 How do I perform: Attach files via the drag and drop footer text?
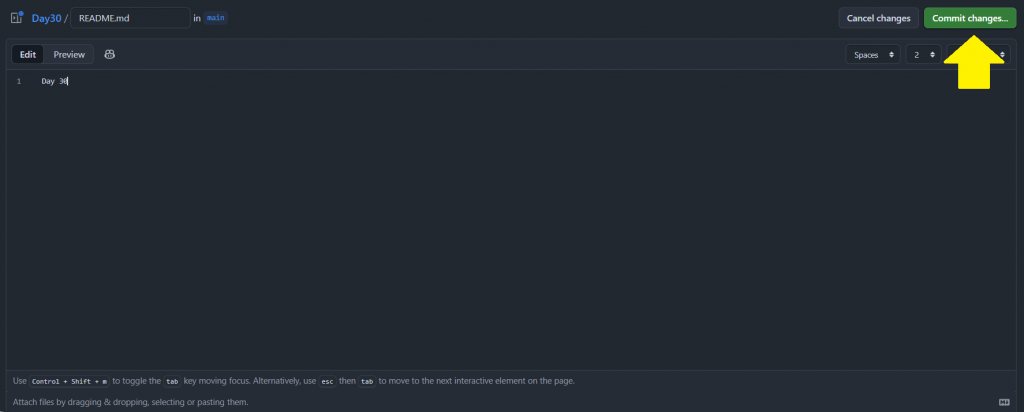tap(131, 402)
